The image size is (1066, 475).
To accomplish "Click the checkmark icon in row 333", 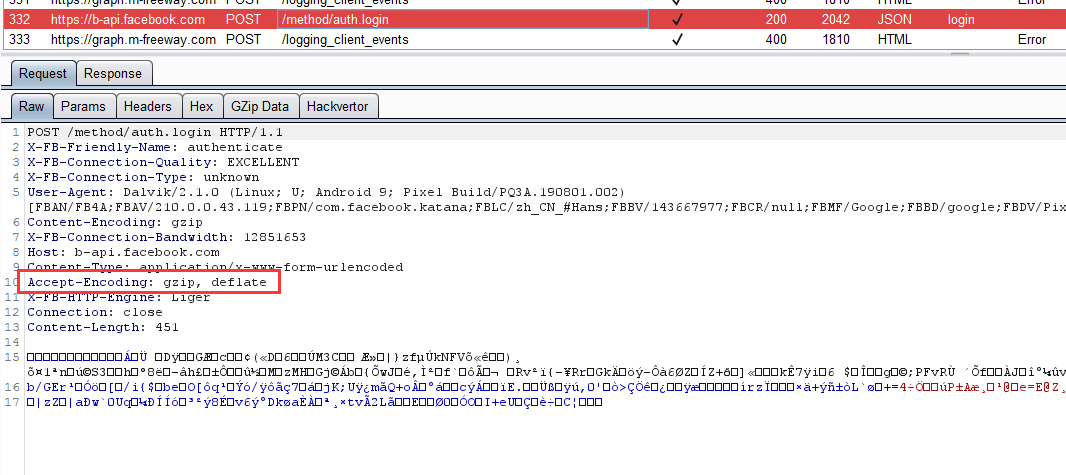I will 676,39.
